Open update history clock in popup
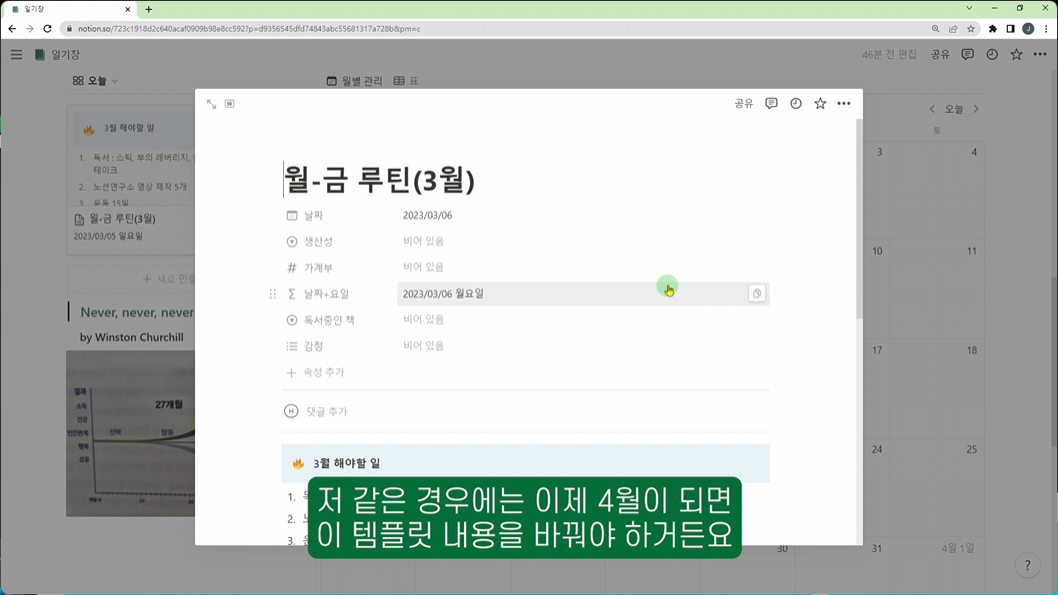This screenshot has width=1058, height=595. pyautogui.click(x=796, y=103)
